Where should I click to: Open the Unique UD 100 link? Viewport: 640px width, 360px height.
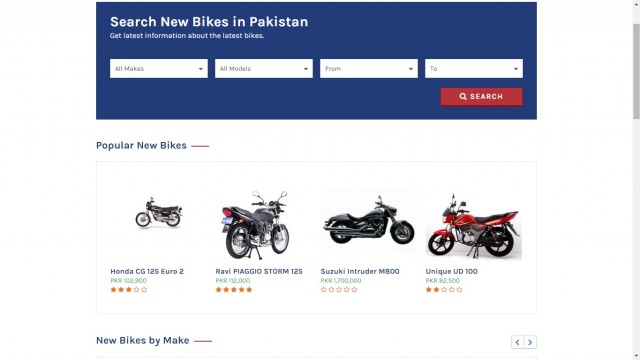[451, 271]
